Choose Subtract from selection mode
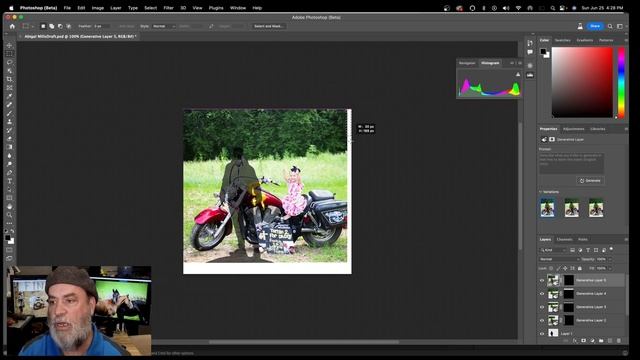The height and width of the screenshot is (360, 640). (x=60, y=26)
